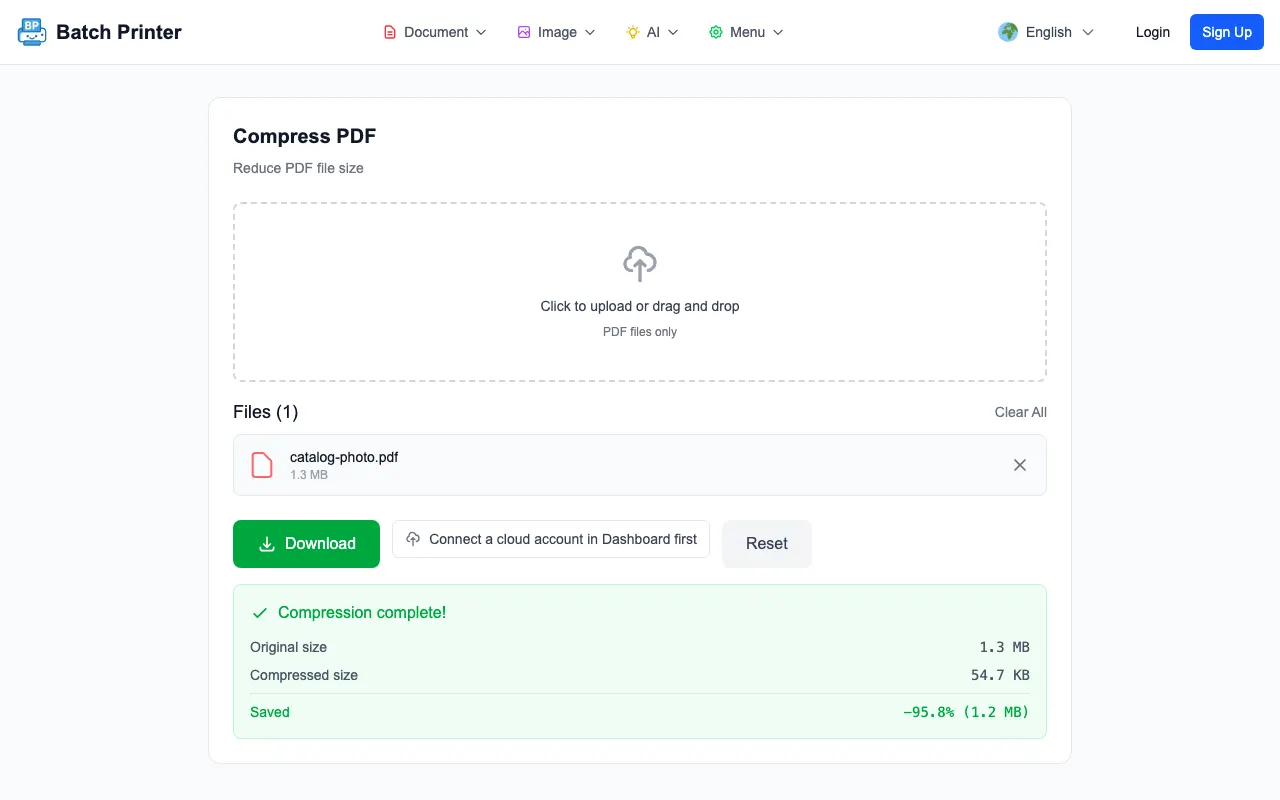Click the Compression complete! message
This screenshot has height=800, width=1280.
point(362,613)
